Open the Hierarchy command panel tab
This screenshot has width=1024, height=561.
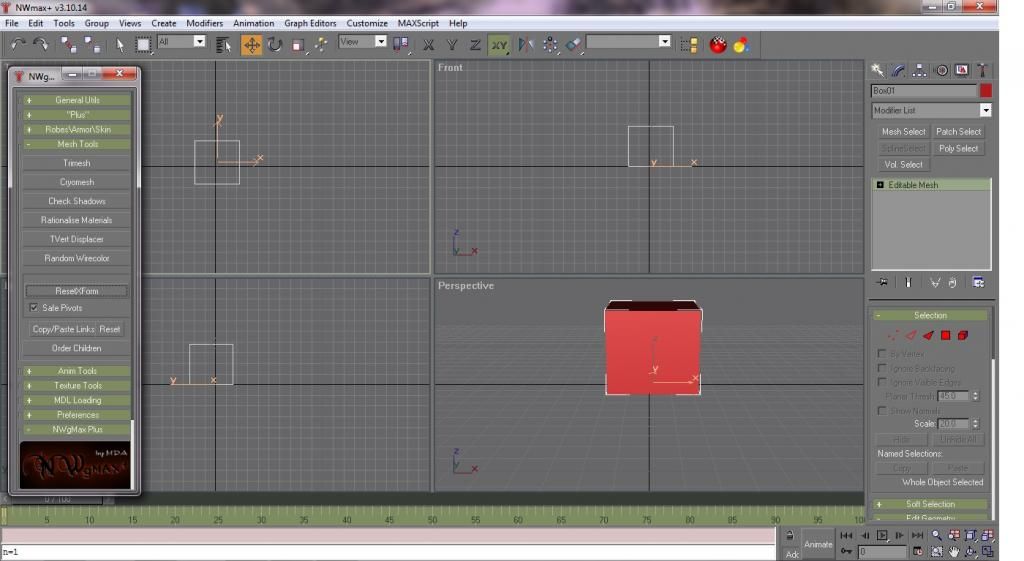919,71
